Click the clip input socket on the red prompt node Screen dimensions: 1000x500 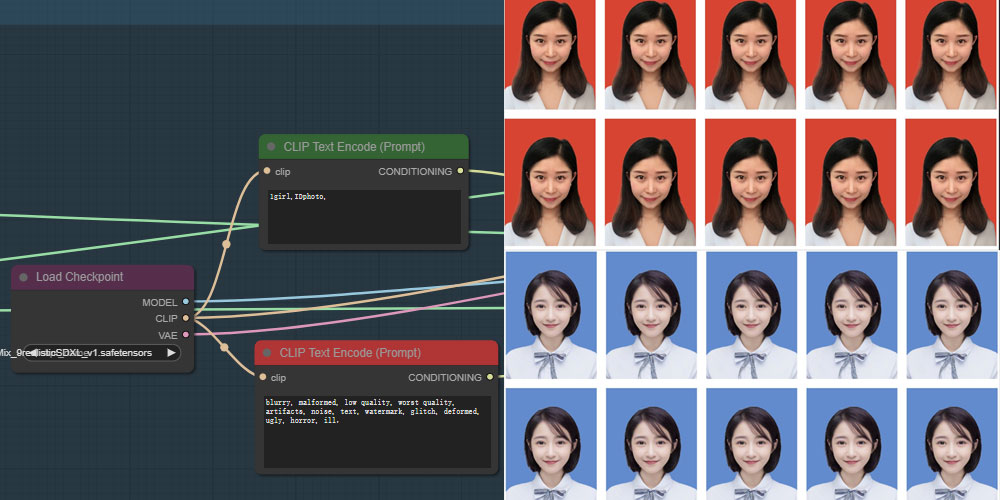[262, 377]
